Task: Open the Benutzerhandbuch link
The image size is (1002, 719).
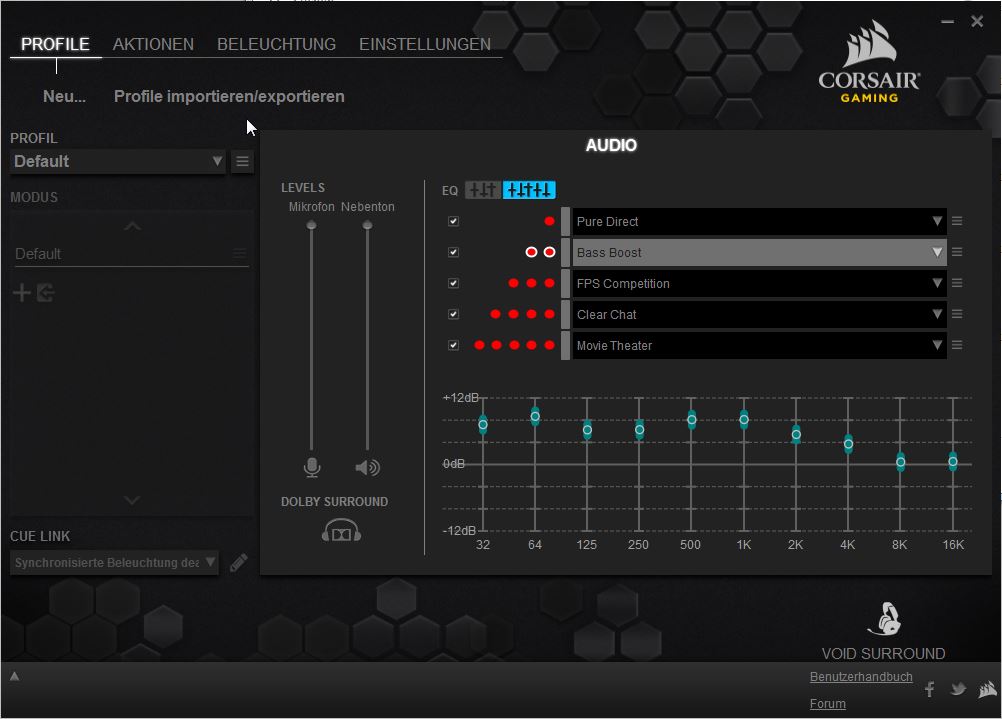Action: click(x=860, y=677)
